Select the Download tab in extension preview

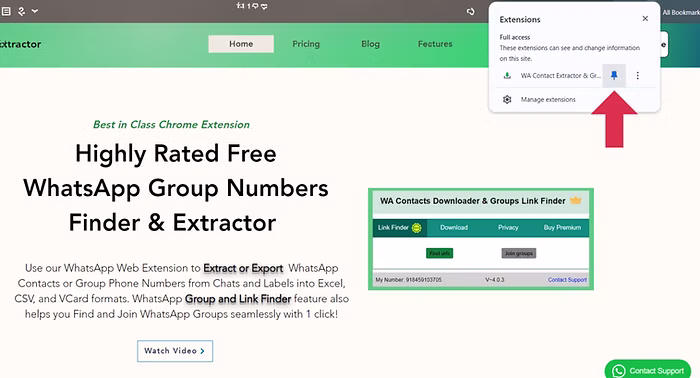[454, 228]
